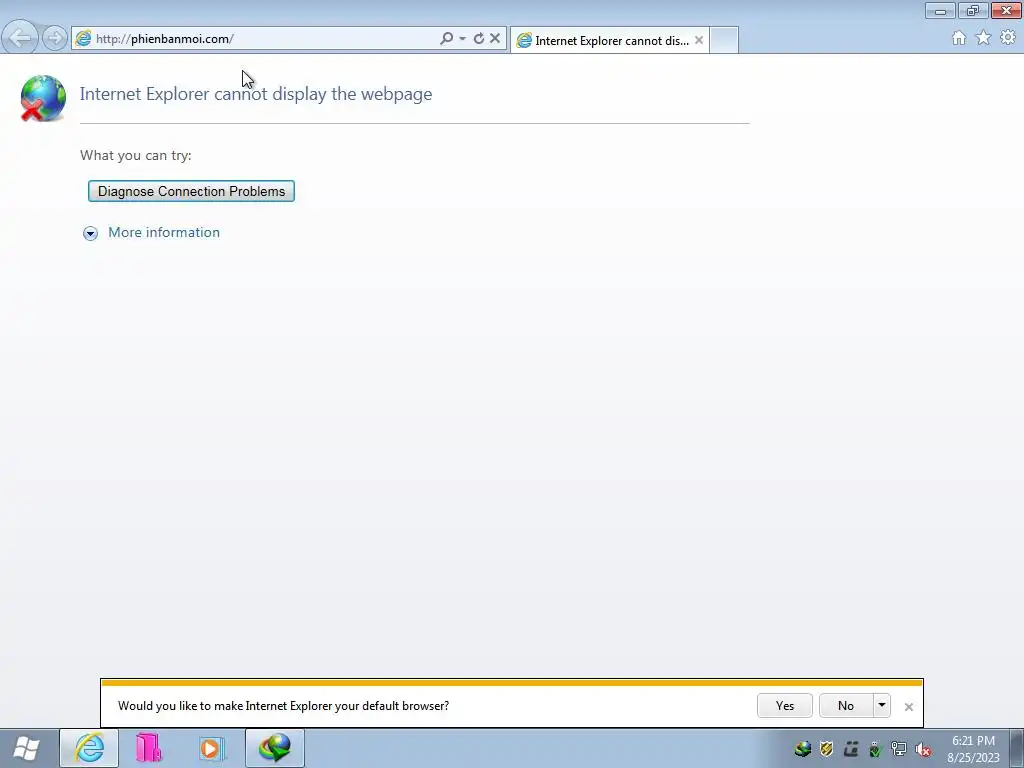Image resolution: width=1024 pixels, height=768 pixels.
Task: Click Diagnose Connection Problems button
Action: tap(191, 191)
